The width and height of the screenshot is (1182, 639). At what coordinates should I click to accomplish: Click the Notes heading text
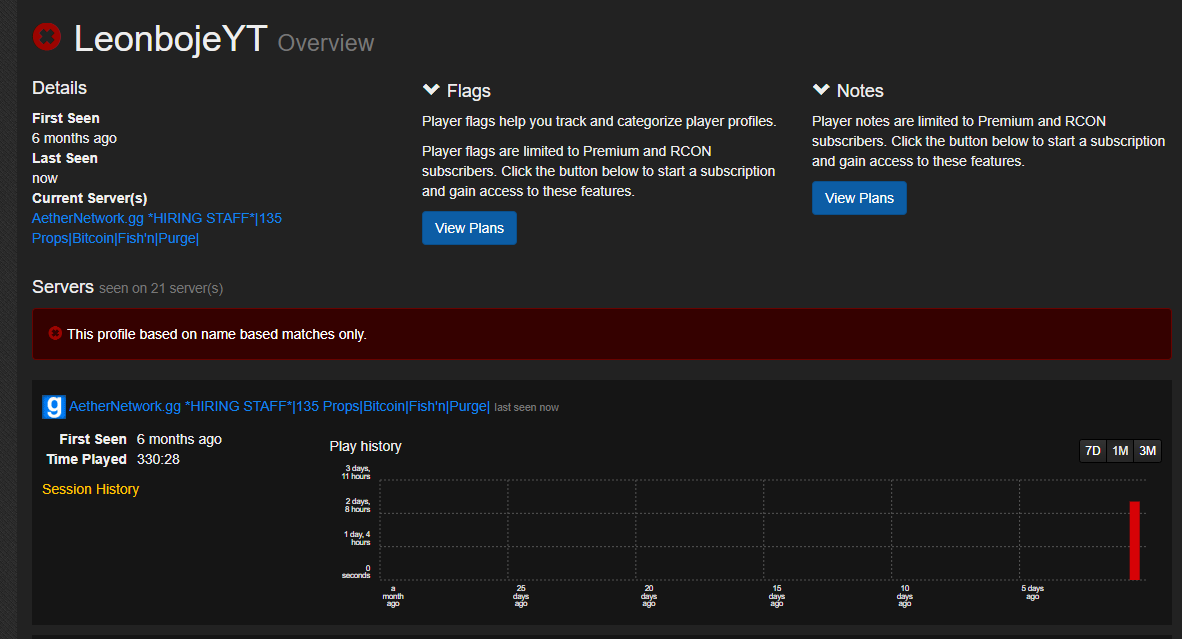point(860,91)
